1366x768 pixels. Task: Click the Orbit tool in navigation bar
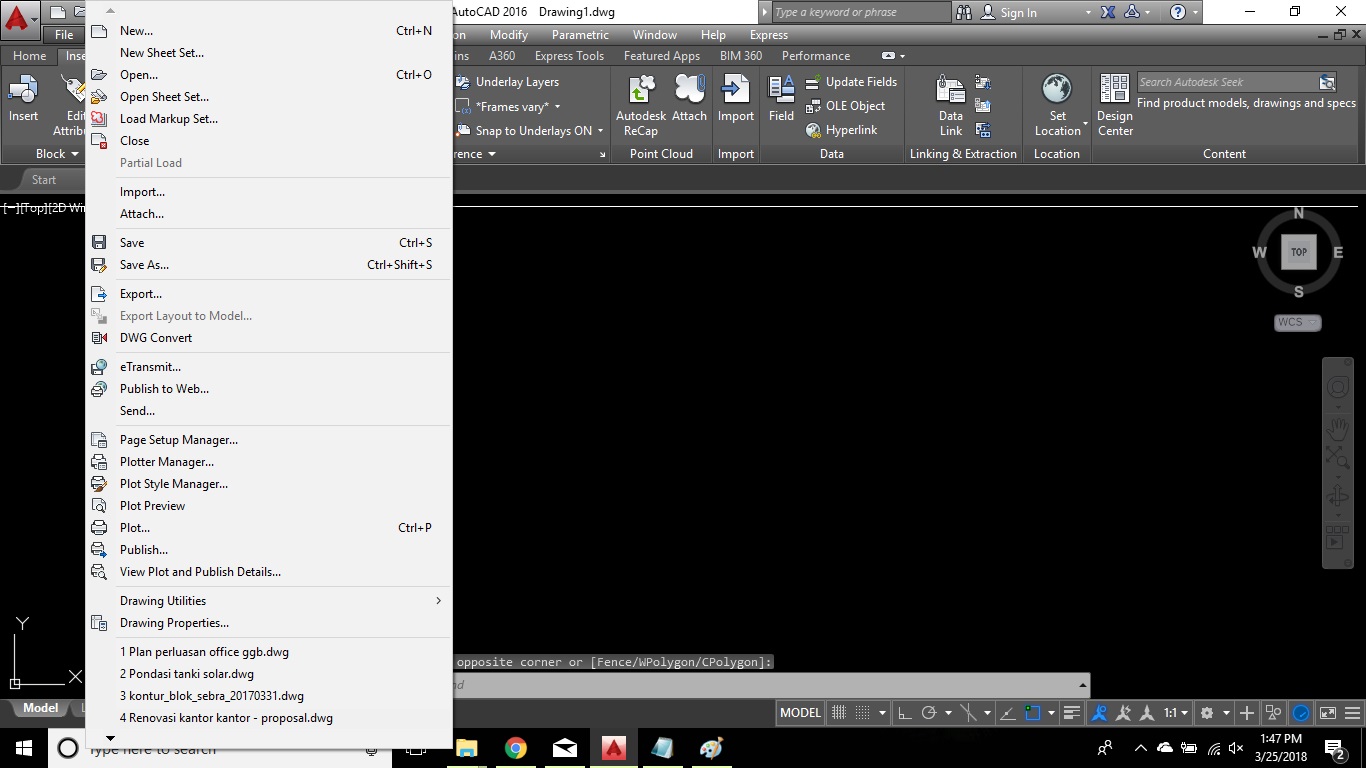click(1338, 497)
